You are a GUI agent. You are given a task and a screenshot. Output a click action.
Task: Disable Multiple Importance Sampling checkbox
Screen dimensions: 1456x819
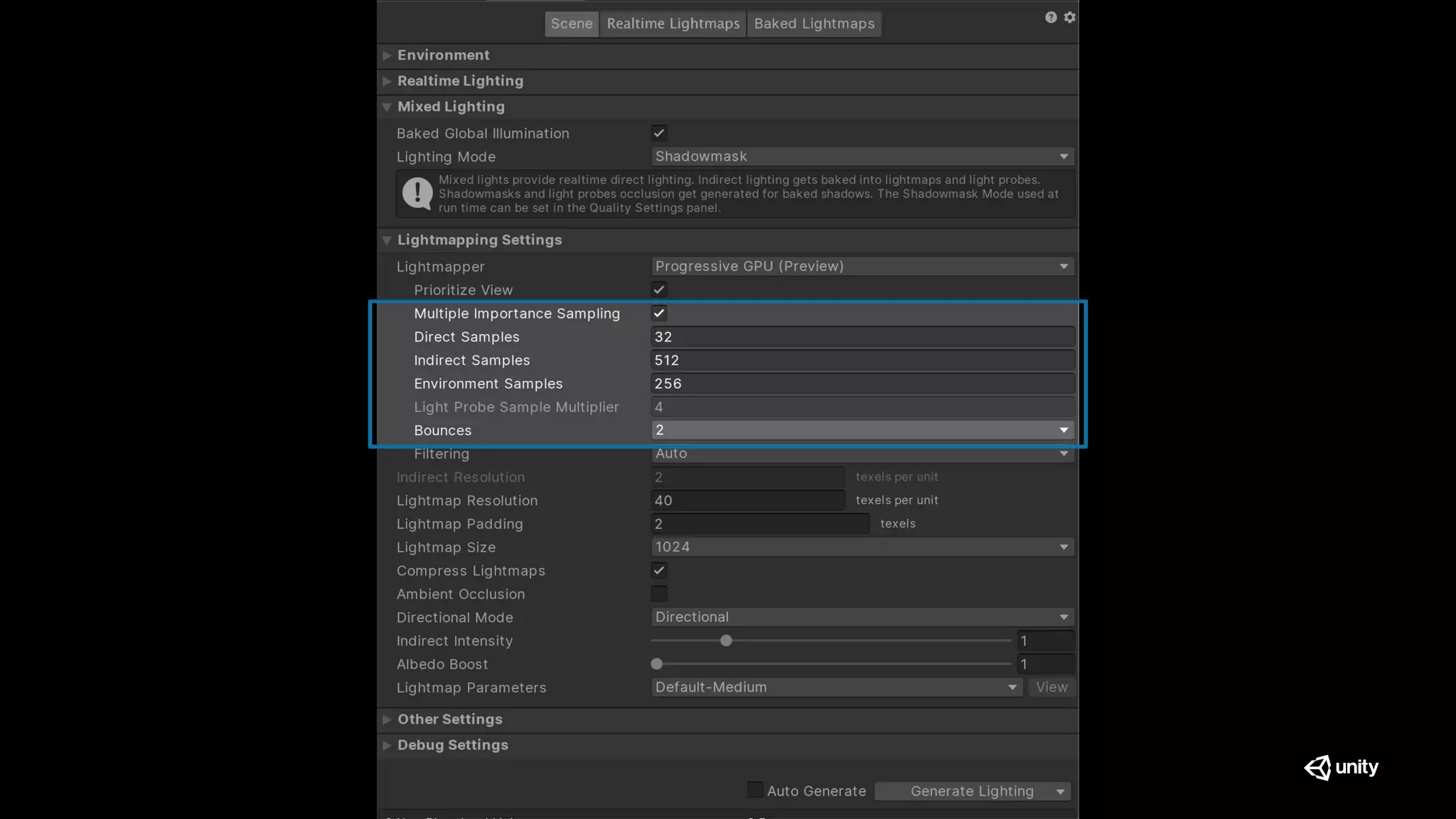(x=659, y=313)
